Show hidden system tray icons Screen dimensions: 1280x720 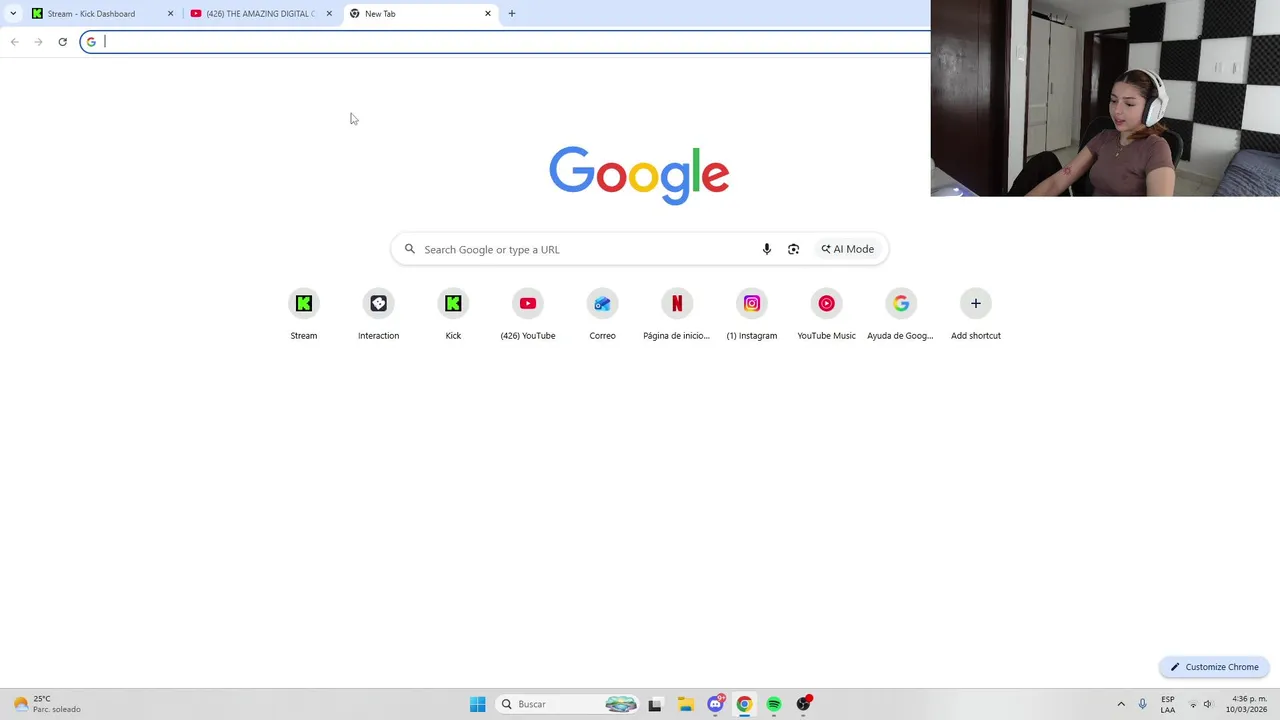(1121, 704)
